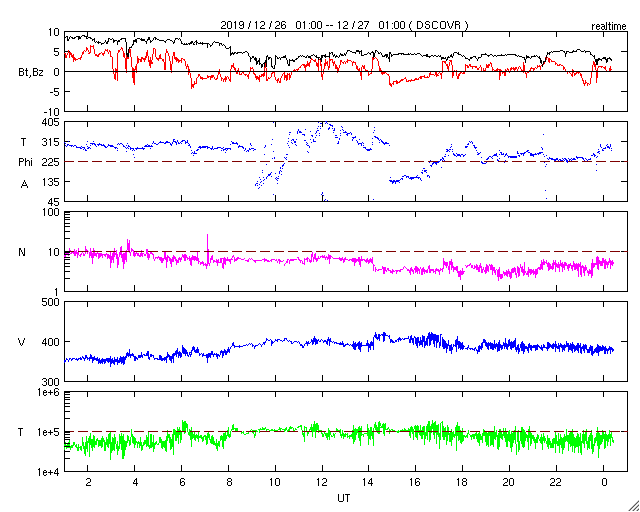Click the resize grip in the window corner
This screenshot has height=512, width=640.
tap(634, 506)
